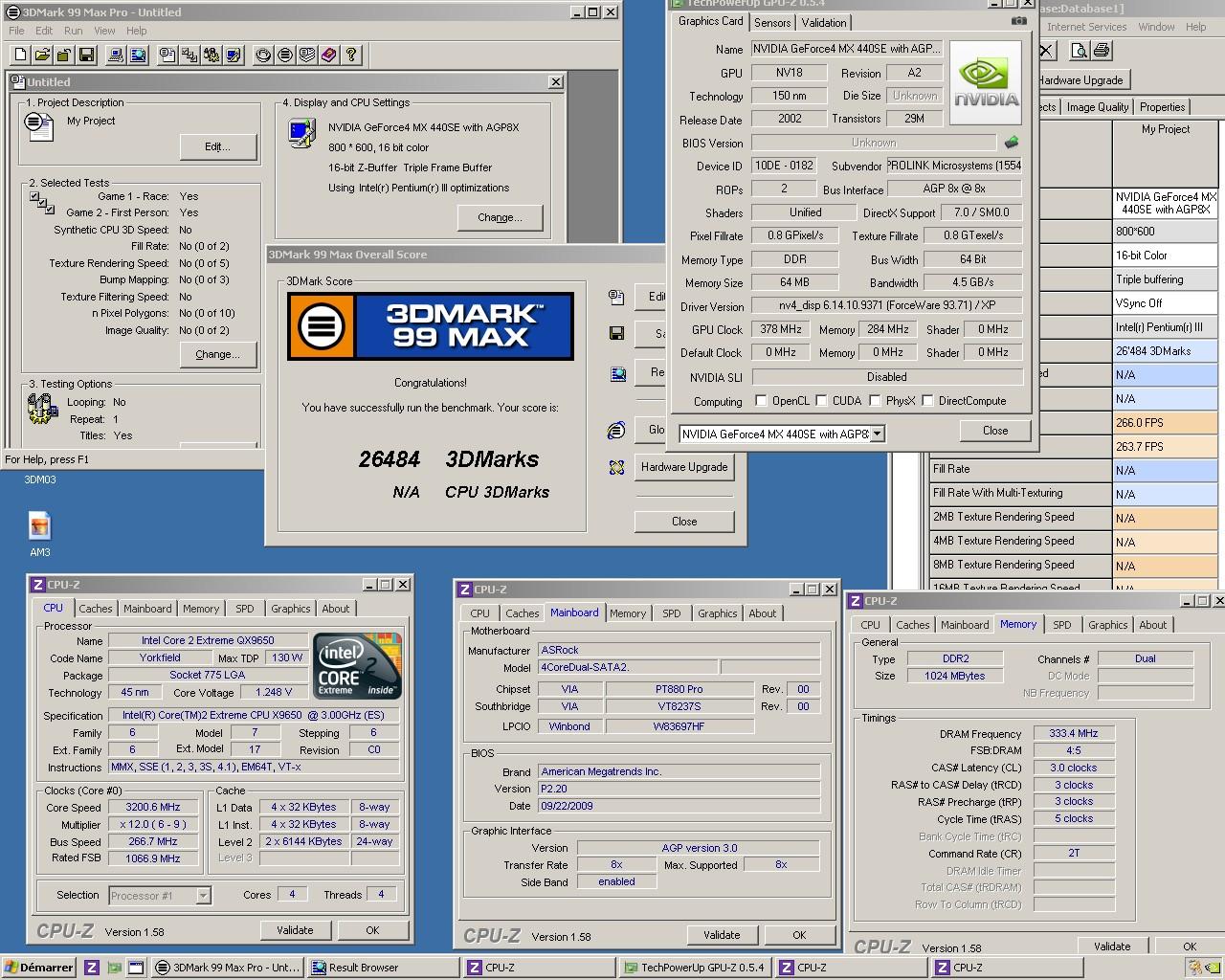Click the 263.7 FPS result cell
1225x980 pixels.
pyautogui.click(x=1165, y=447)
